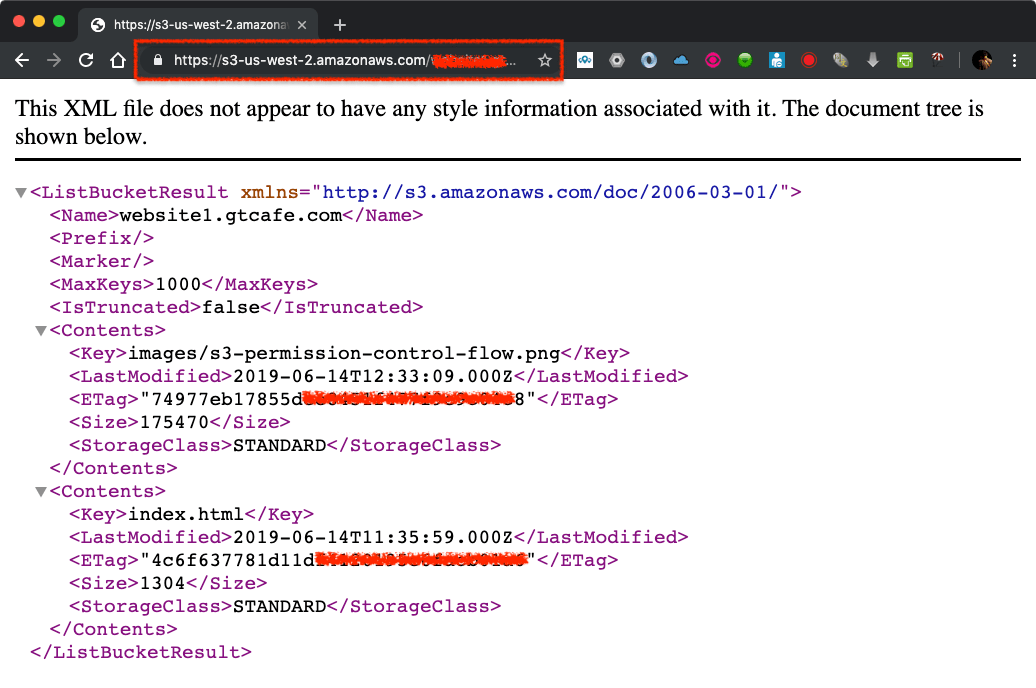Click the IsTruncated false value
The width and height of the screenshot is (1036, 688).
[x=231, y=307]
